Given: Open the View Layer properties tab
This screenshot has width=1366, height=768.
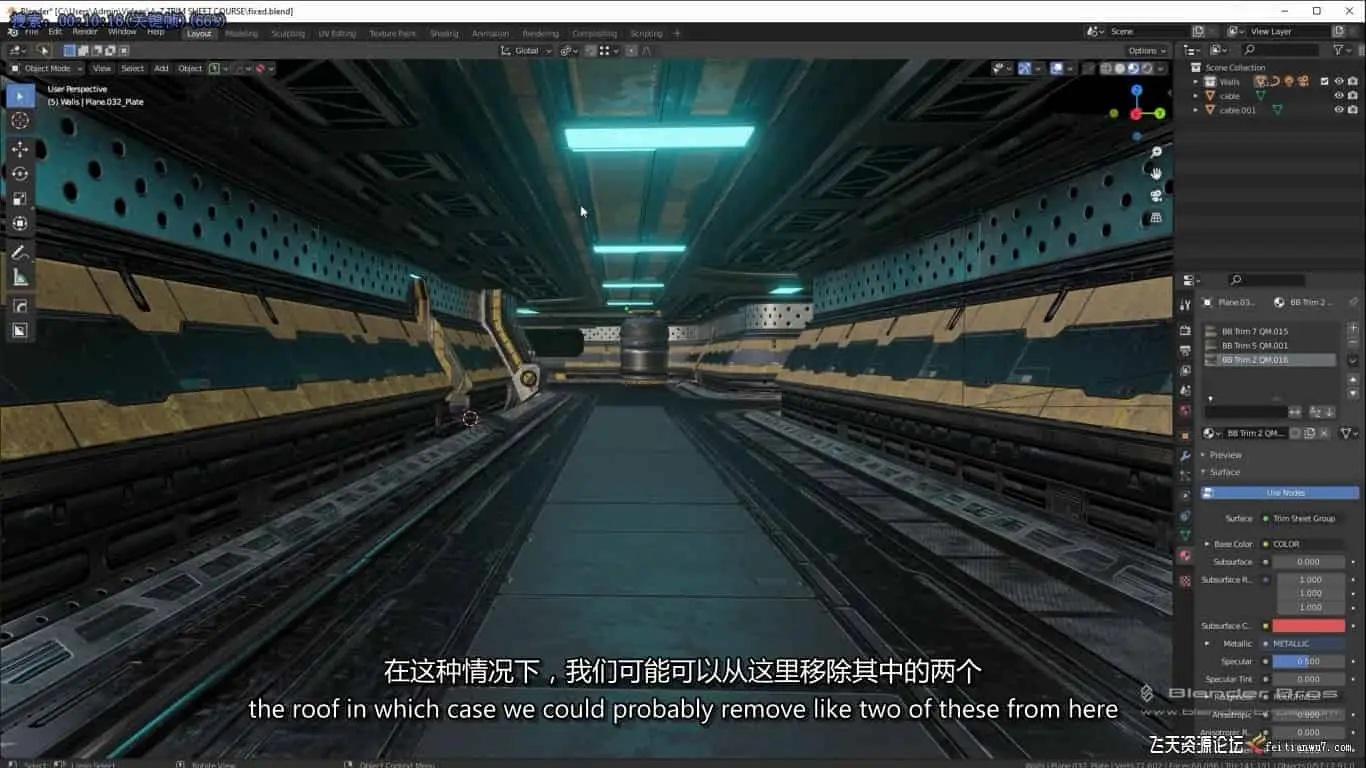Looking at the screenshot, I should click(x=1185, y=370).
